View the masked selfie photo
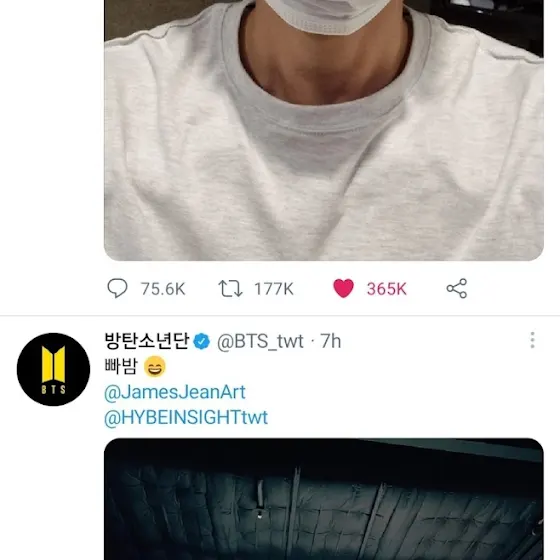The width and height of the screenshot is (560, 560). pos(324,130)
